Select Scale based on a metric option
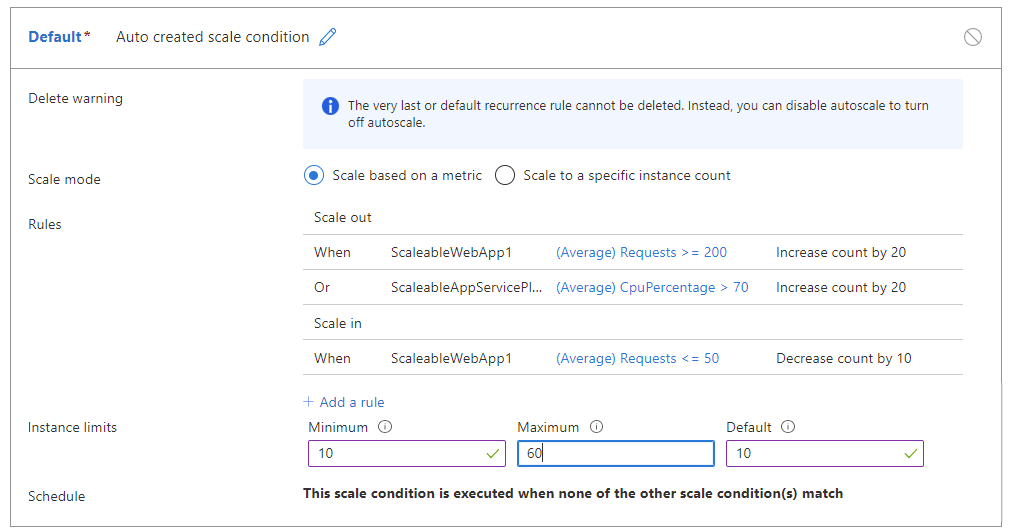1010x531 pixels. coord(314,176)
